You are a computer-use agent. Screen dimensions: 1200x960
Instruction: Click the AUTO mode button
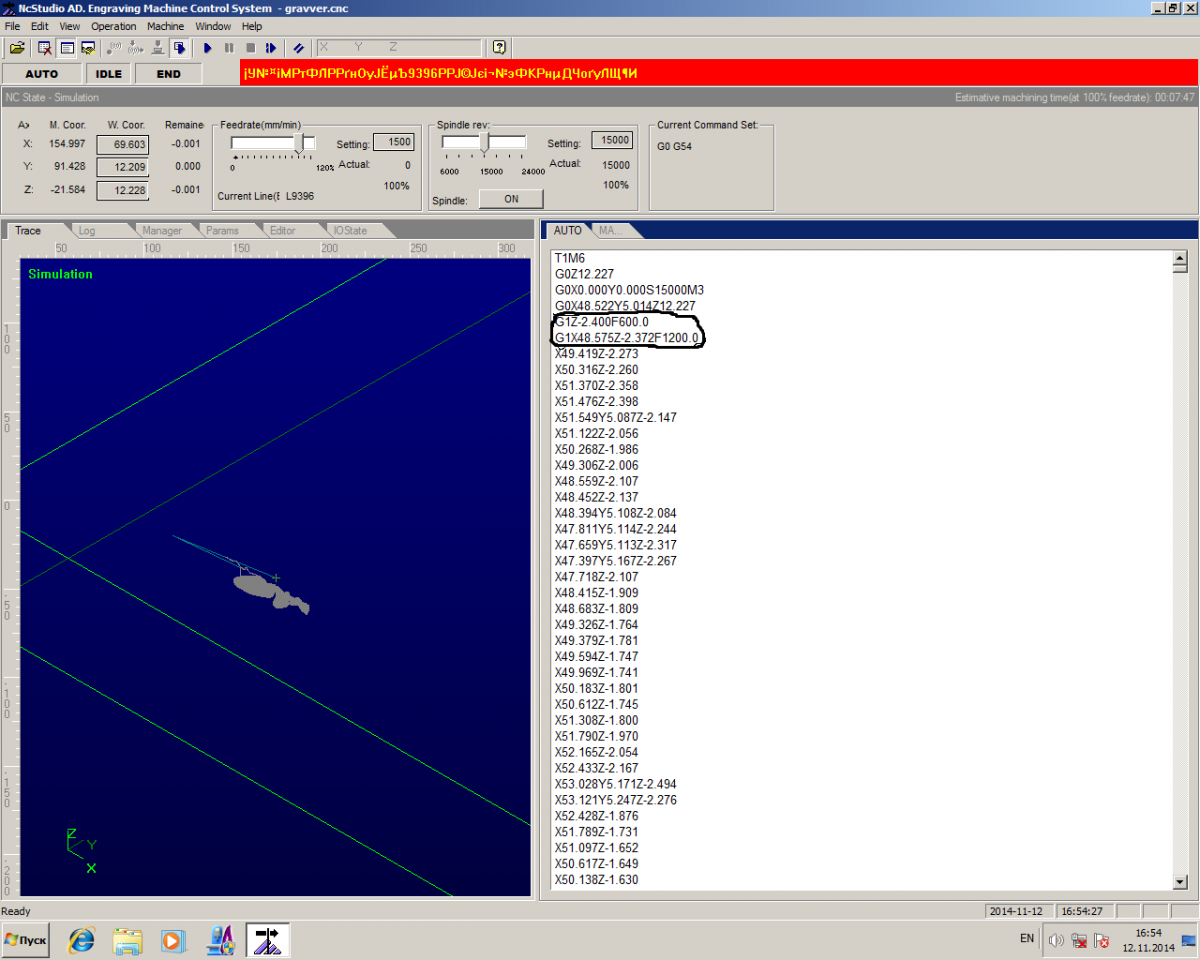(42, 74)
